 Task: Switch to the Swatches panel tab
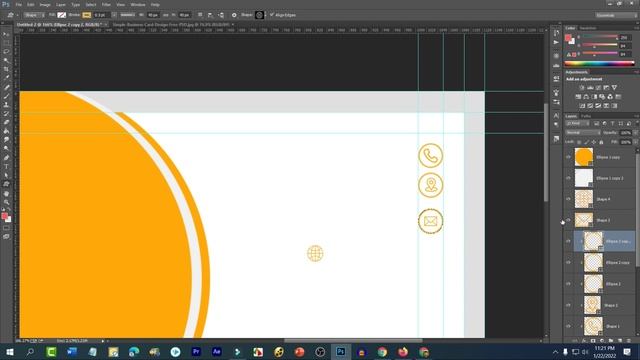pos(588,28)
